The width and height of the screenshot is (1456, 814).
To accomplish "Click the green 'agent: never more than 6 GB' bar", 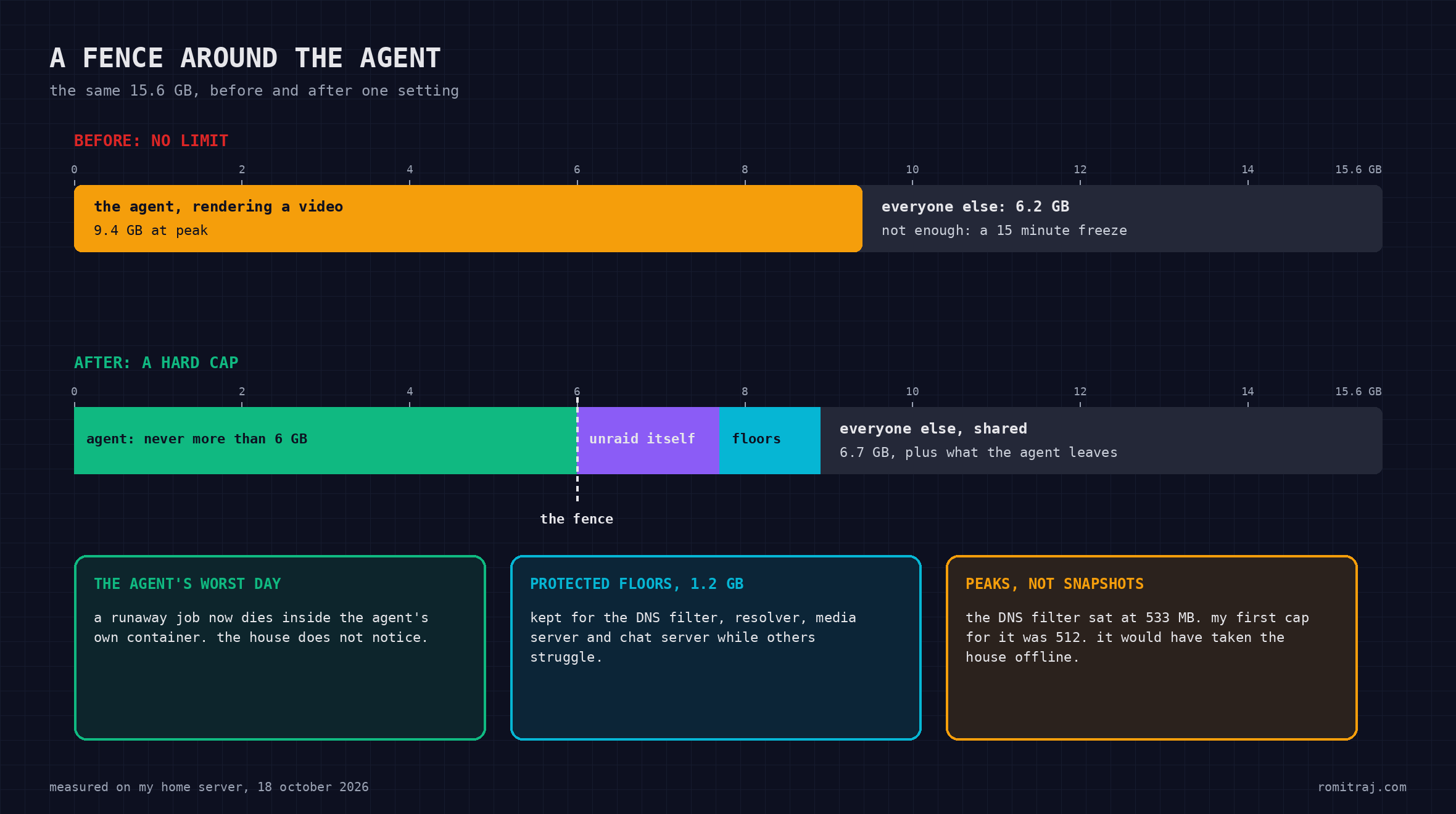I will click(326, 440).
